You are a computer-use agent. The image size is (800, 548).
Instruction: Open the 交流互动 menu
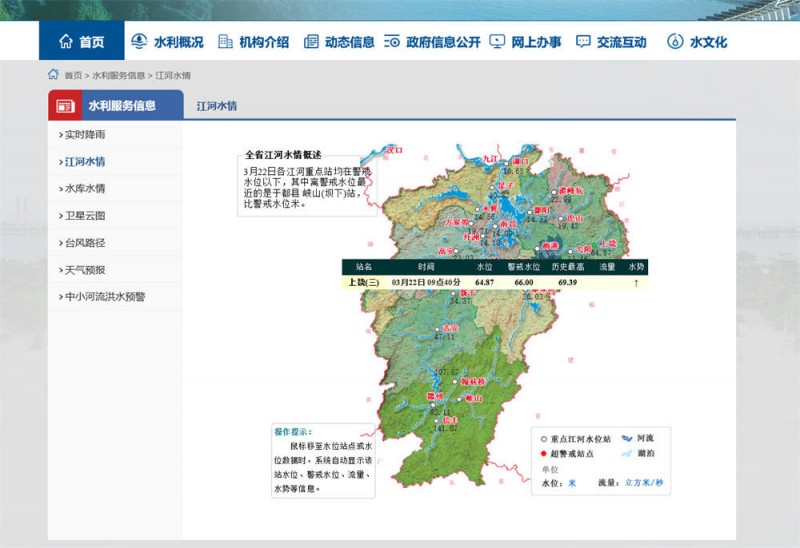click(611, 41)
